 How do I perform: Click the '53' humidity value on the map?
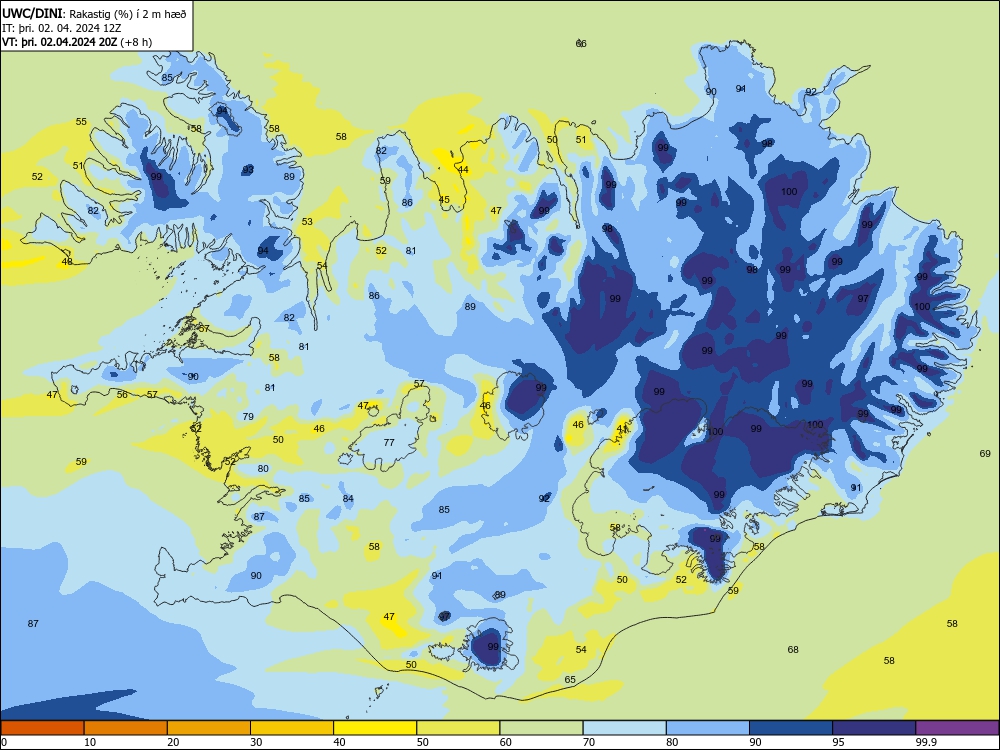click(307, 221)
